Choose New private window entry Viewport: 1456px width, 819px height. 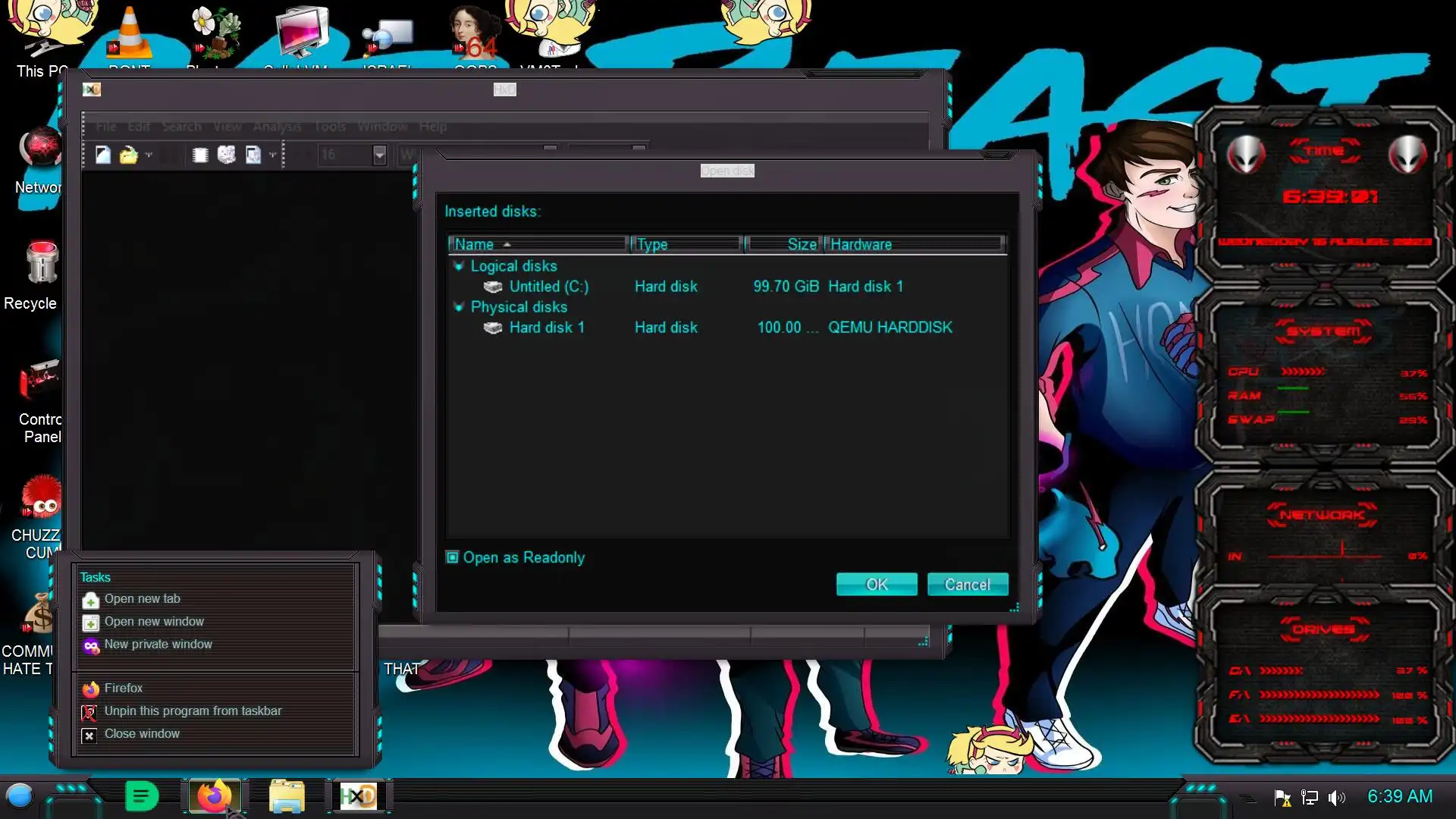(x=158, y=645)
